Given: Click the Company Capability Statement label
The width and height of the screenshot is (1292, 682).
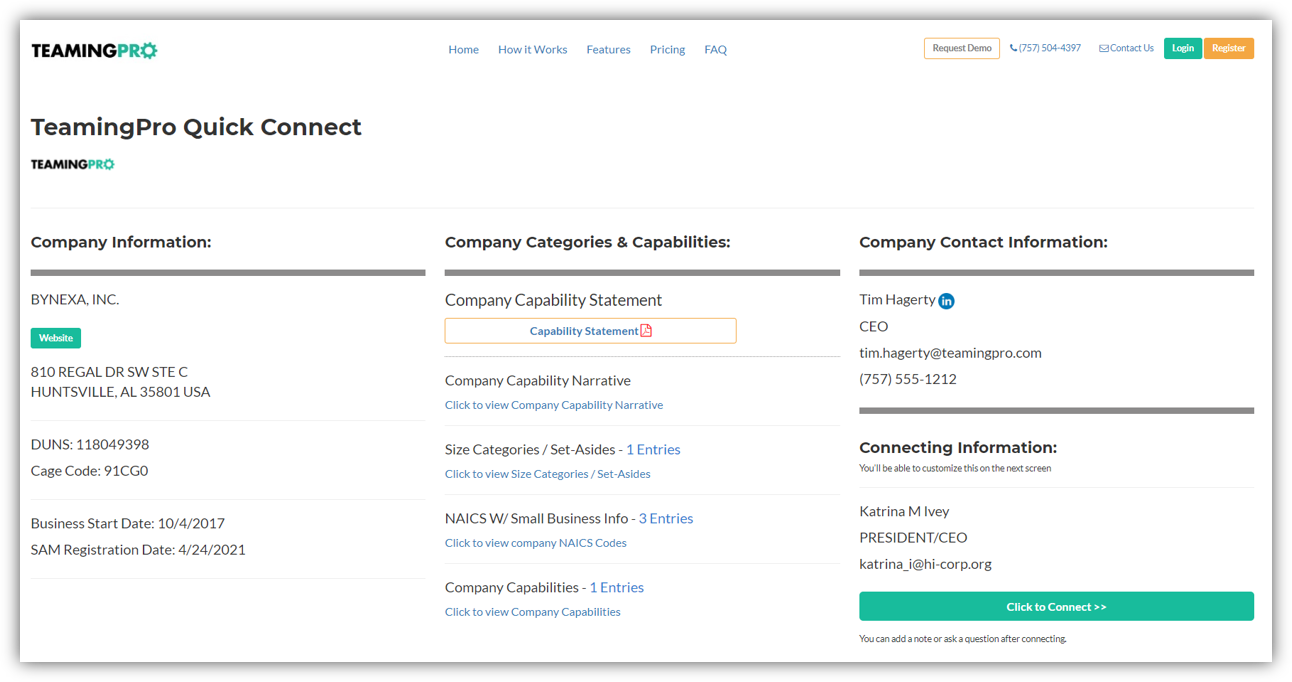Looking at the screenshot, I should tap(553, 300).
